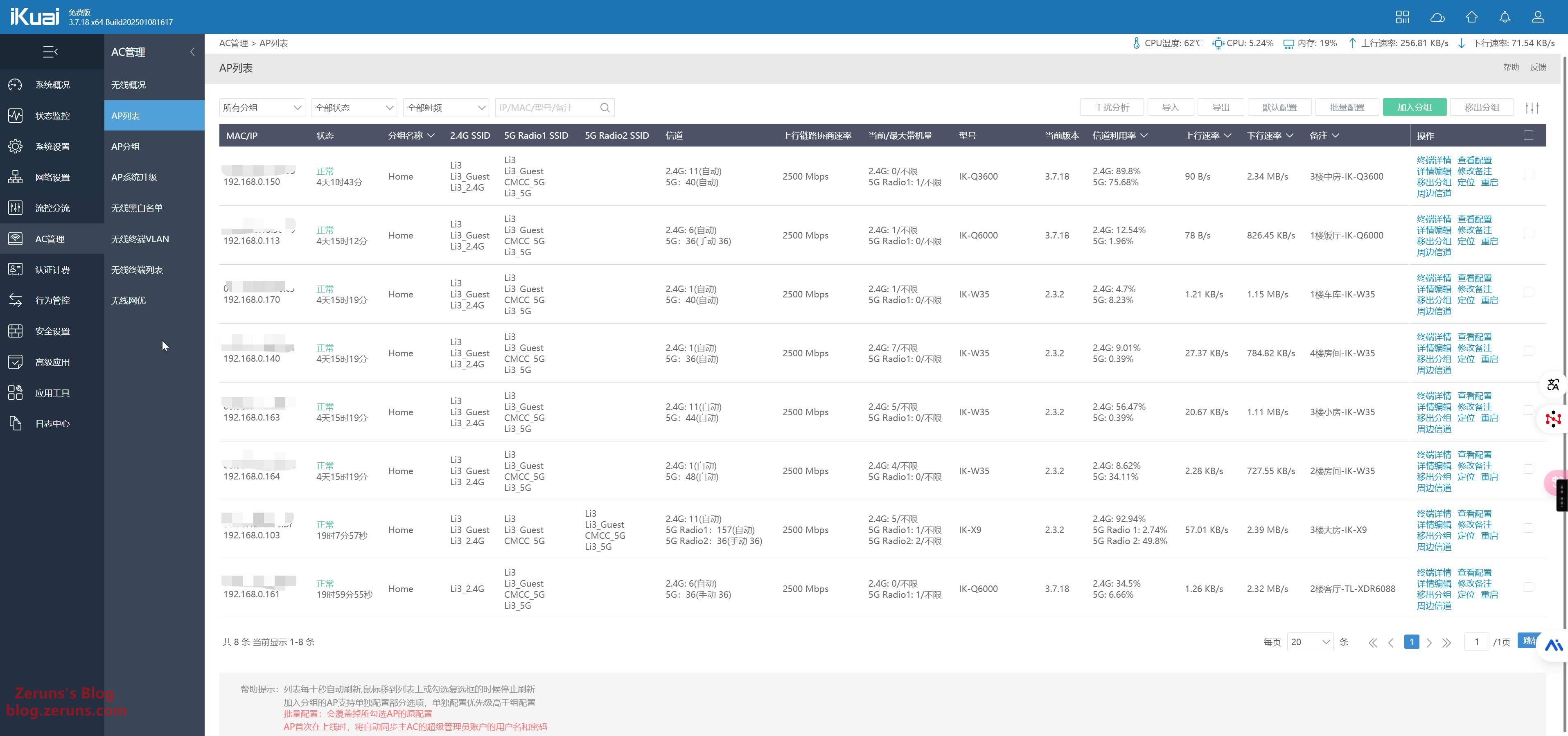Check the select-all checkbox in table header

click(x=1528, y=135)
